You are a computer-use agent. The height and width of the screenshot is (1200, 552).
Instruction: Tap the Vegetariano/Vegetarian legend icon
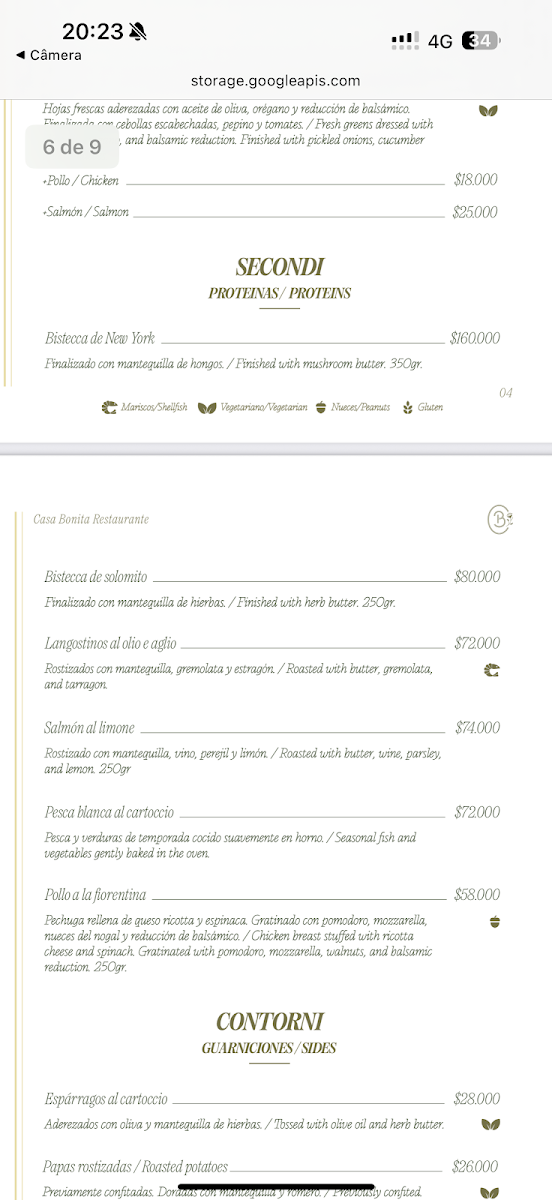[x=207, y=408]
